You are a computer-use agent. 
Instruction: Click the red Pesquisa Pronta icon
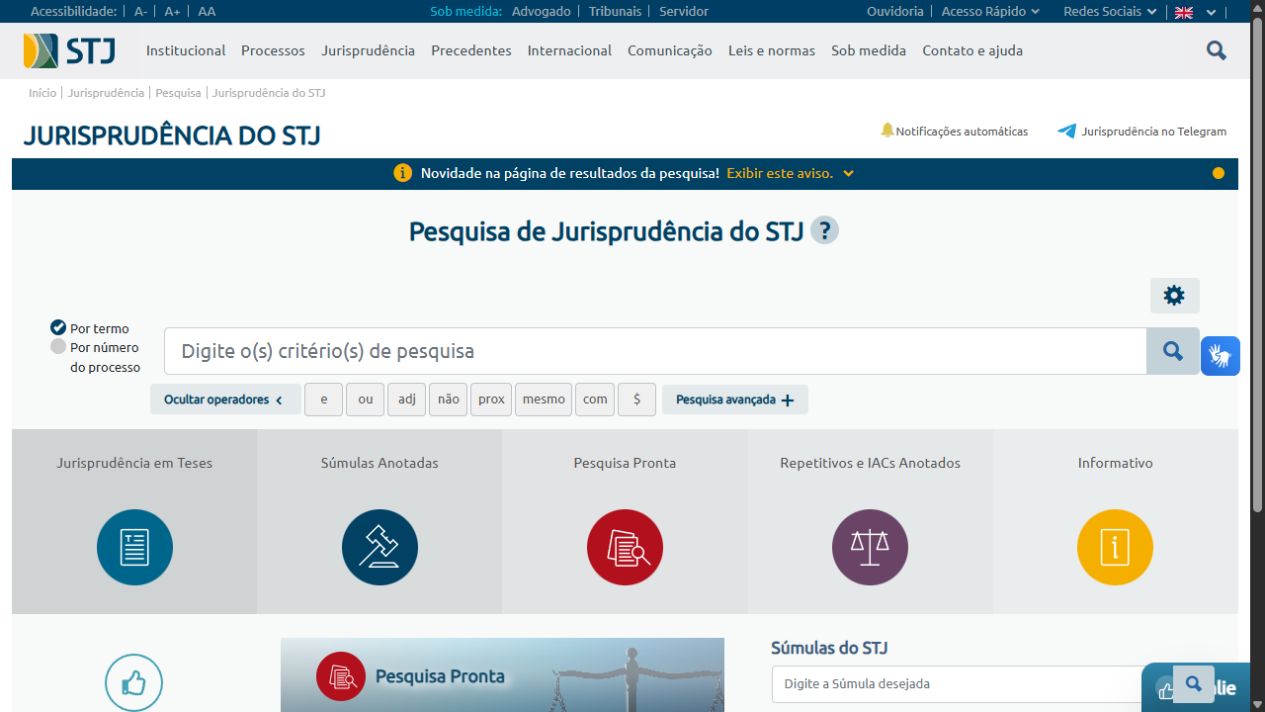pyautogui.click(x=625, y=547)
